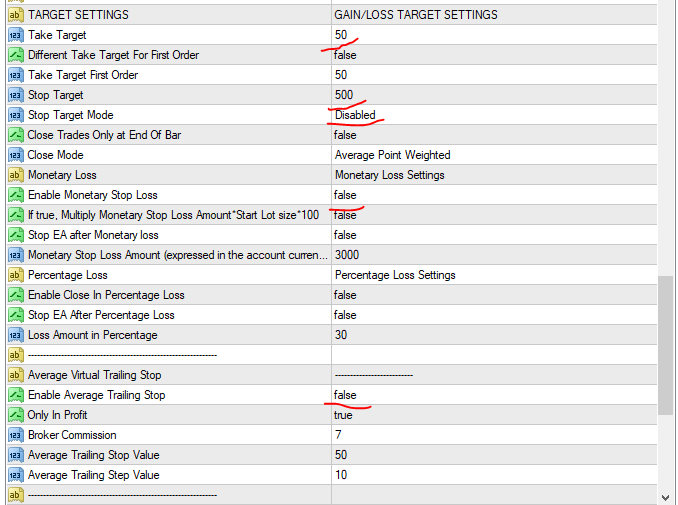678x505 pixels.
Task: Click the scrollbar down arrow
Action: click(x=667, y=495)
